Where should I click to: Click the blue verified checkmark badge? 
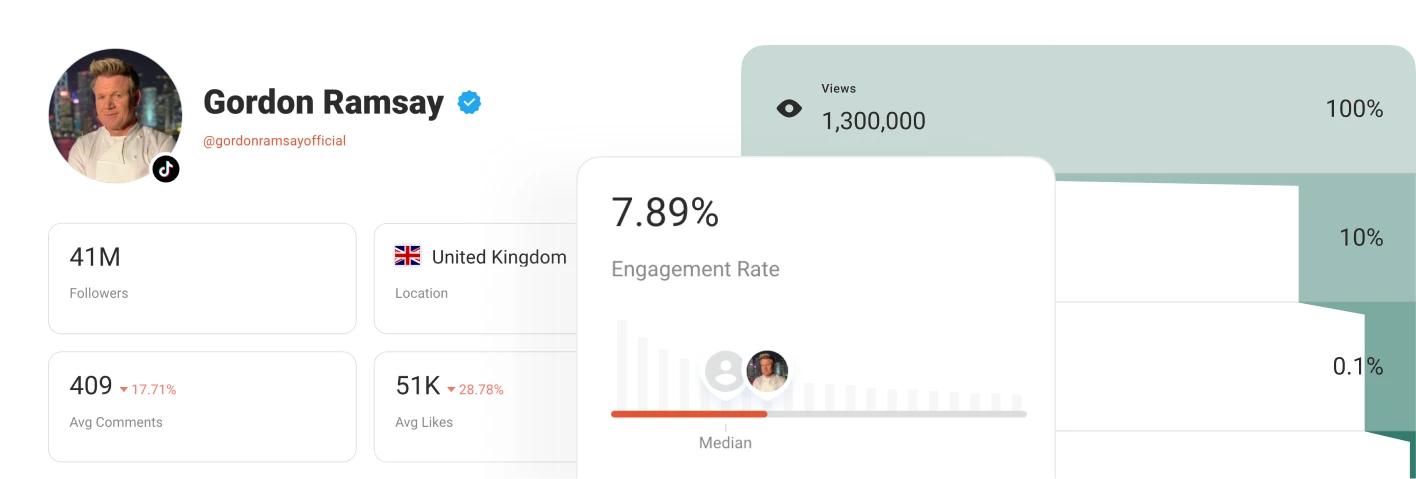tap(469, 102)
